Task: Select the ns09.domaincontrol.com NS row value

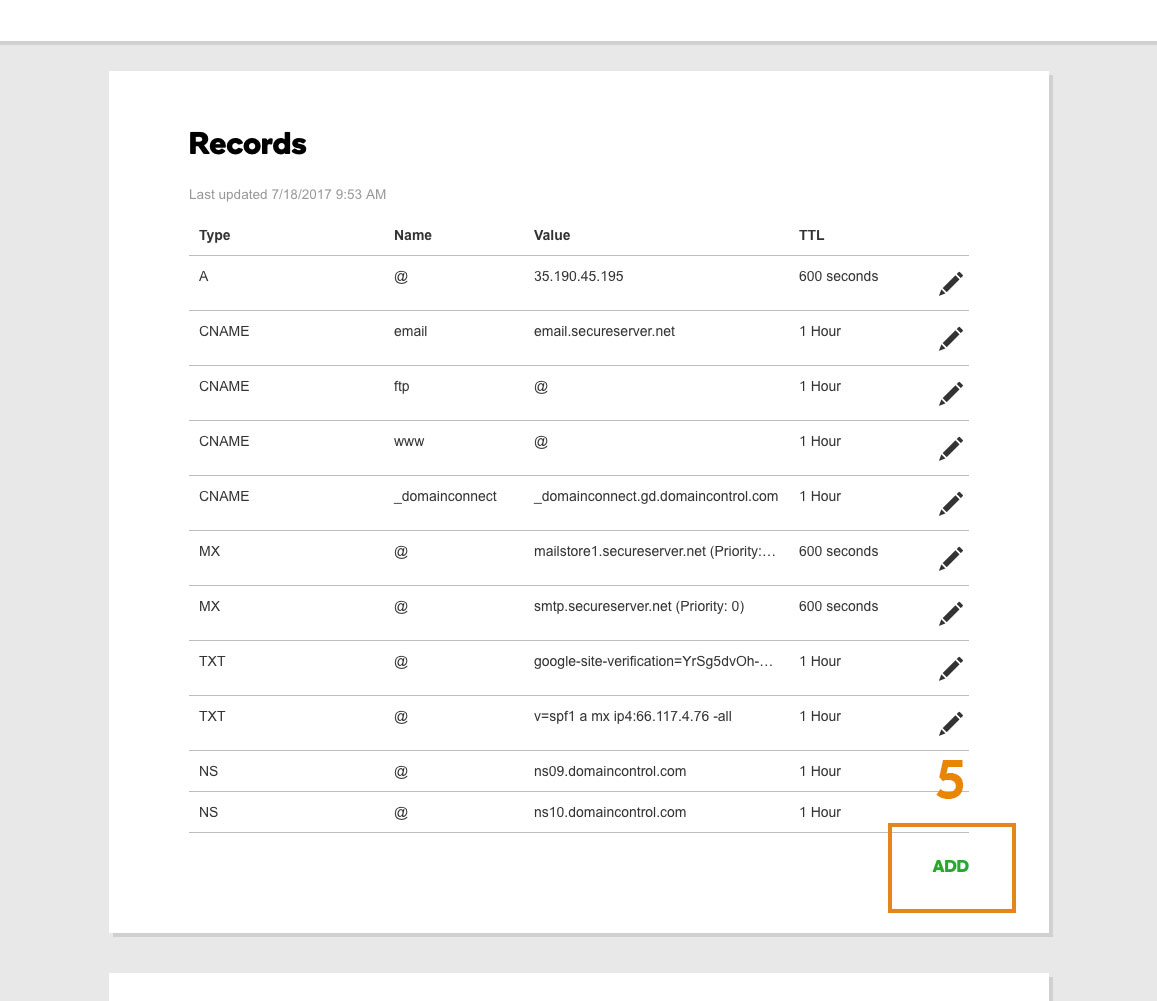Action: click(x=609, y=771)
